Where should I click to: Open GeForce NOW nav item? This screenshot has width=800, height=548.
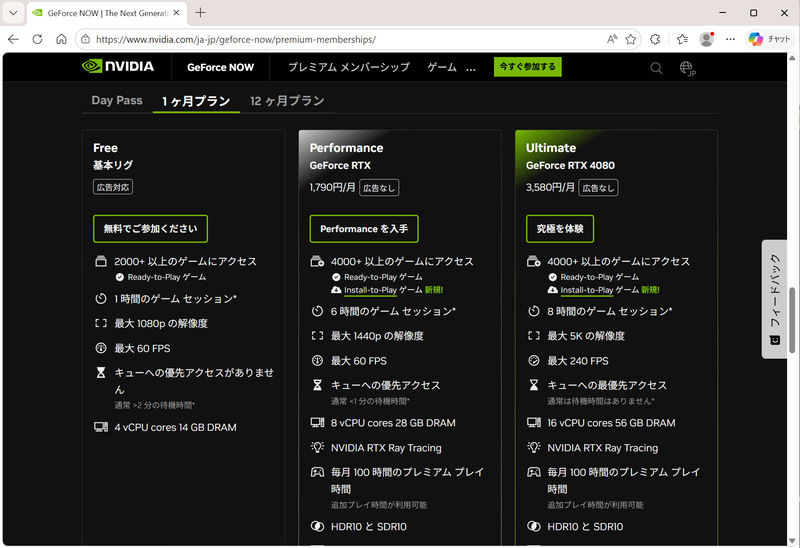pos(220,67)
